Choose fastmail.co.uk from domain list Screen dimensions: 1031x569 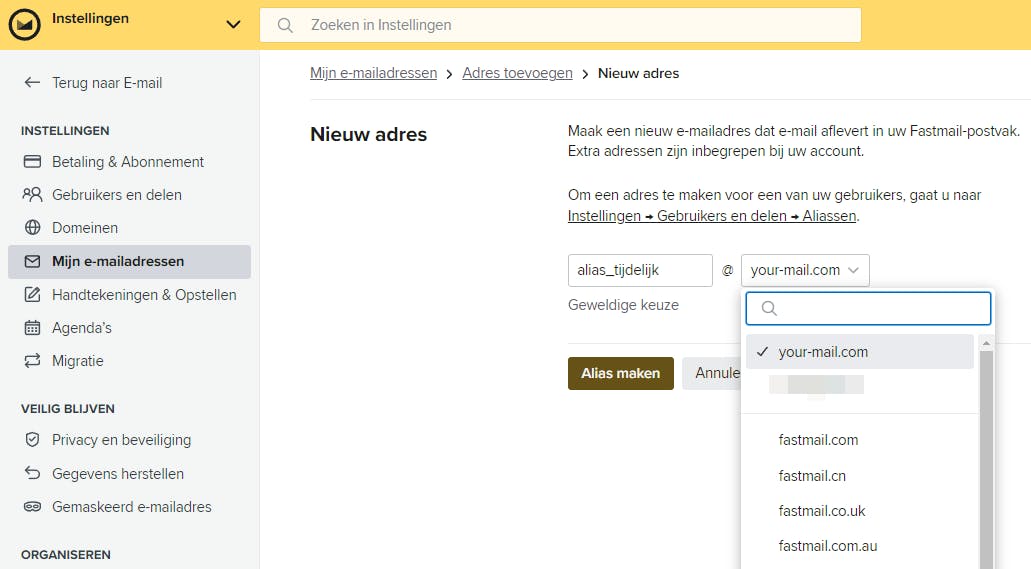(x=822, y=511)
